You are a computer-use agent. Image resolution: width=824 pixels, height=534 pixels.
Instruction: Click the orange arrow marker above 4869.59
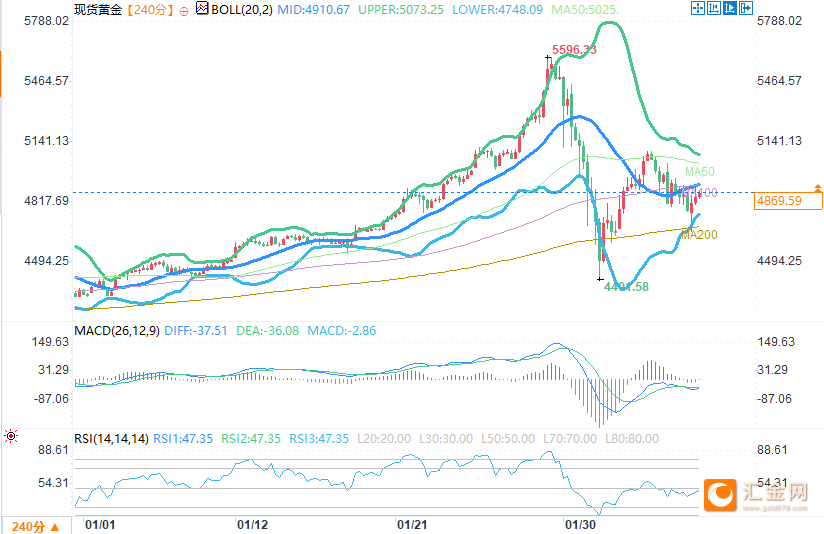tap(818, 188)
